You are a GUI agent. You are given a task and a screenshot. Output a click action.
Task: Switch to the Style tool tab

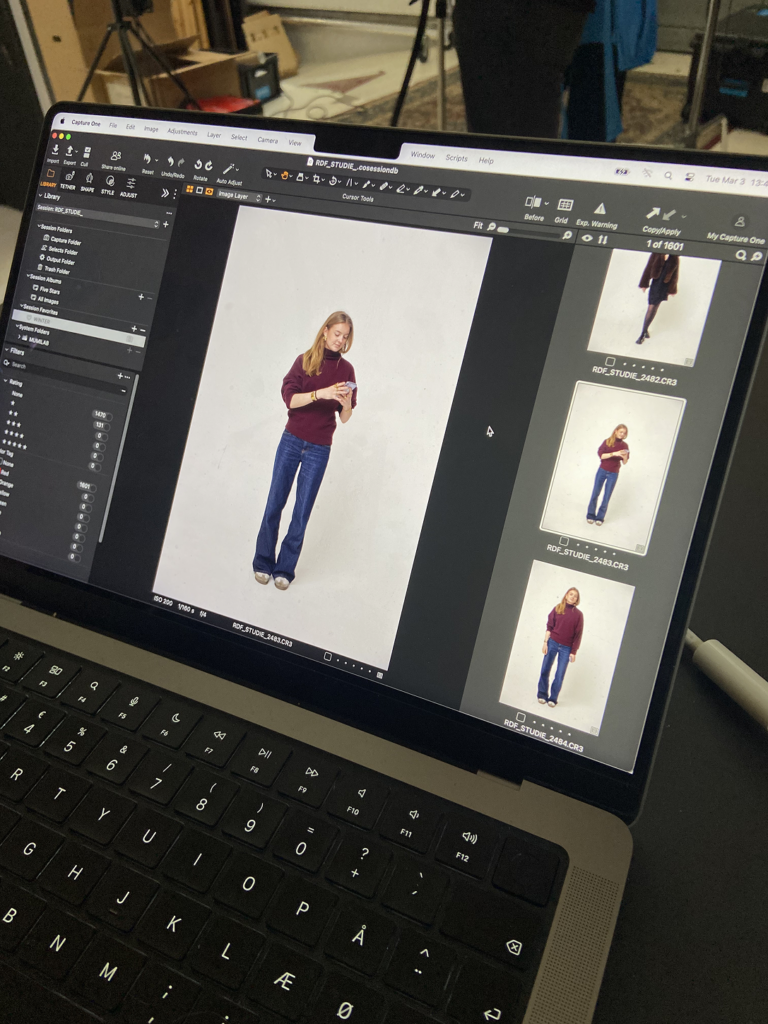click(110, 185)
